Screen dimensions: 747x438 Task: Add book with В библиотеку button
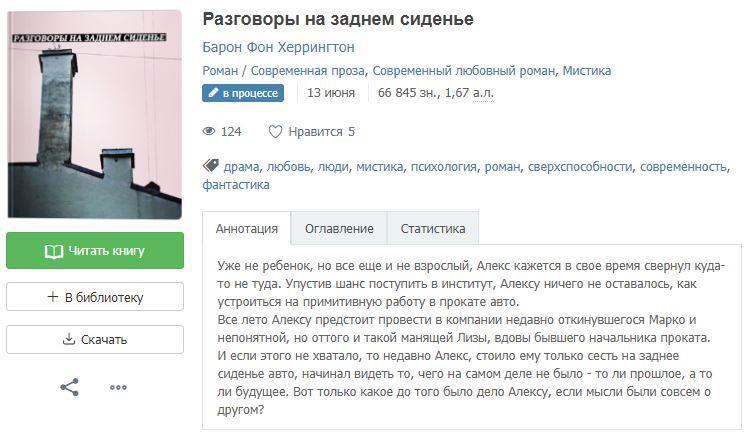(95, 297)
